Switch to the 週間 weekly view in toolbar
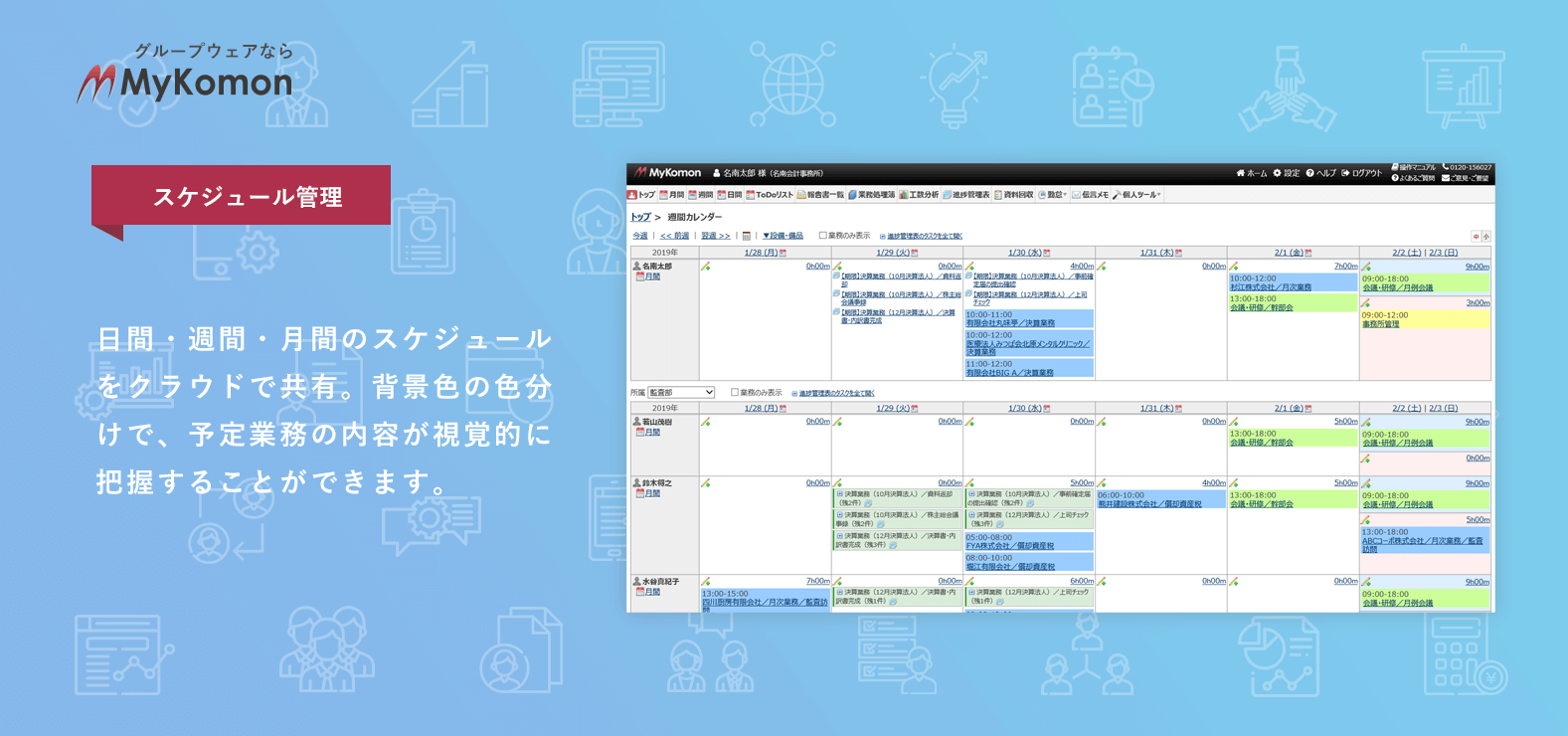Screen dimensions: 1568x736 (701, 195)
